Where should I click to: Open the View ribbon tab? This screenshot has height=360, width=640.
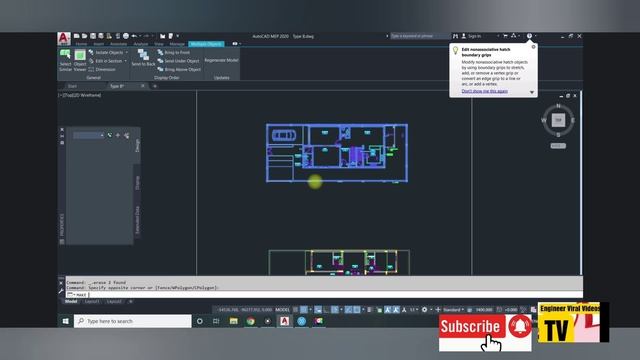[x=159, y=44]
